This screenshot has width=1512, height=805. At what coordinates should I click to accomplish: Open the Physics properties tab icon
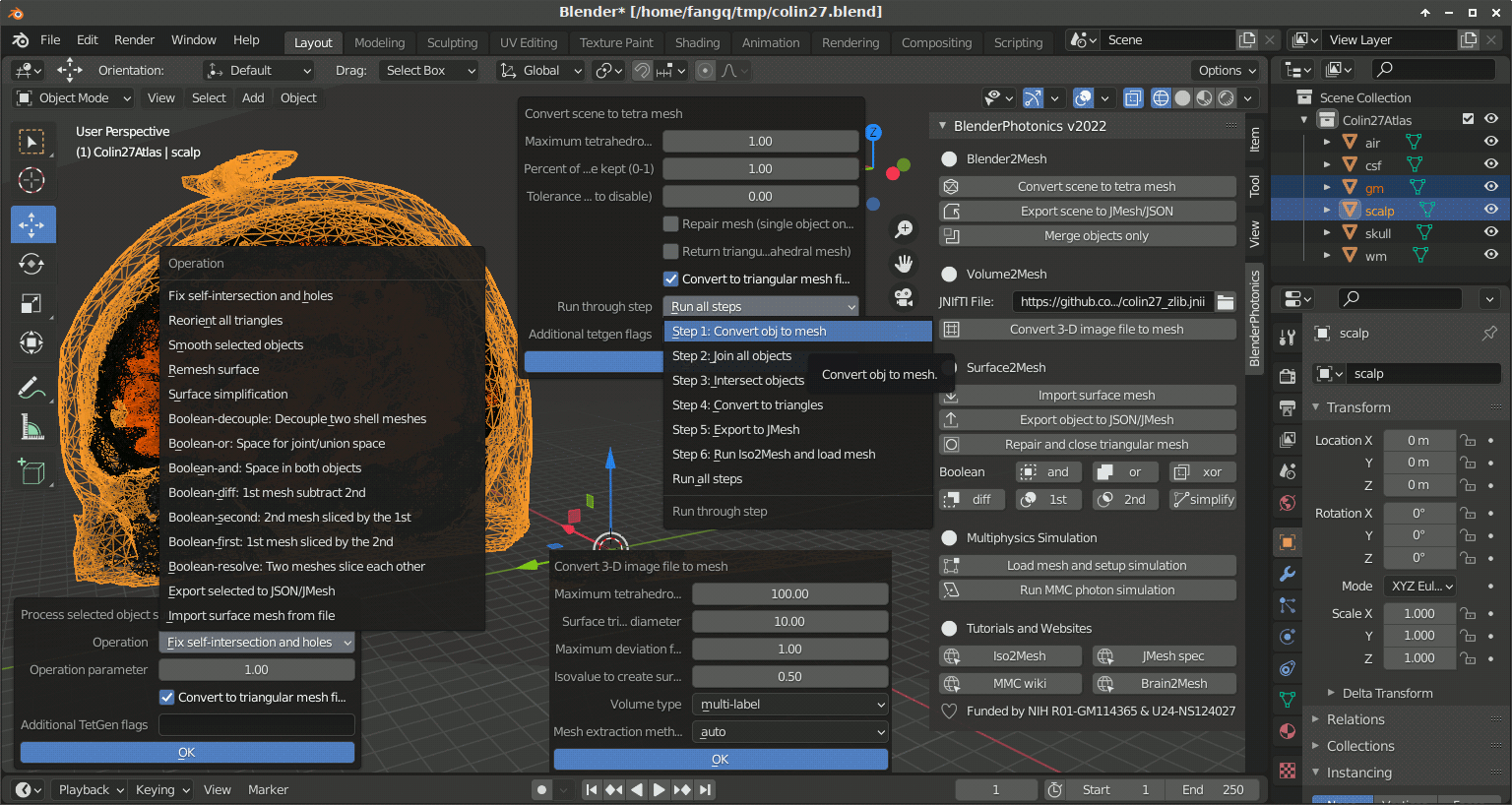[x=1288, y=637]
